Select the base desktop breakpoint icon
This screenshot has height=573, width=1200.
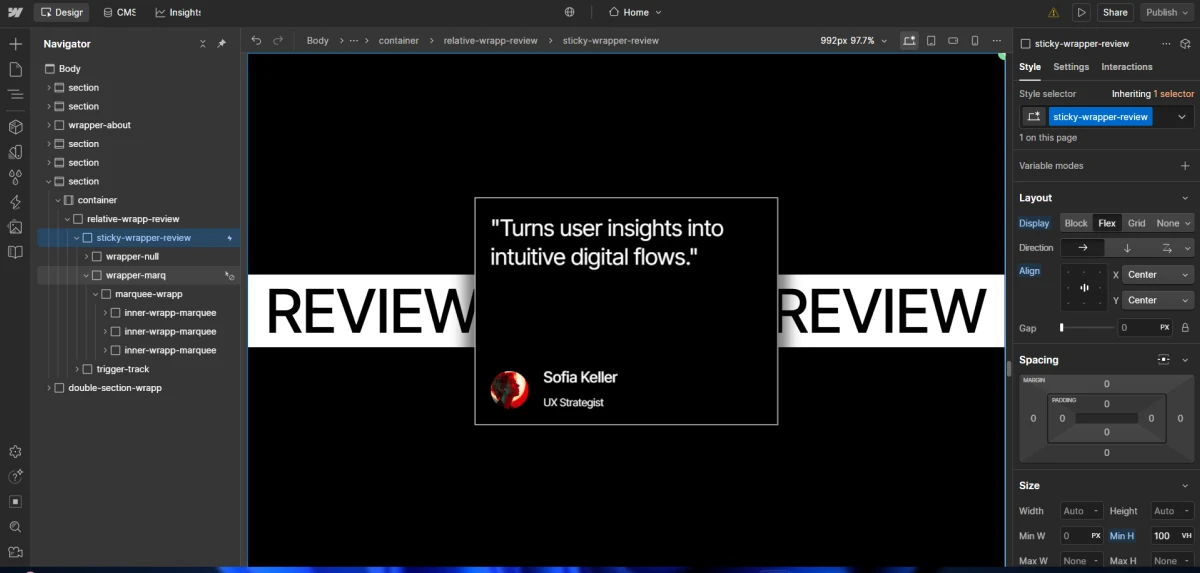coord(908,40)
